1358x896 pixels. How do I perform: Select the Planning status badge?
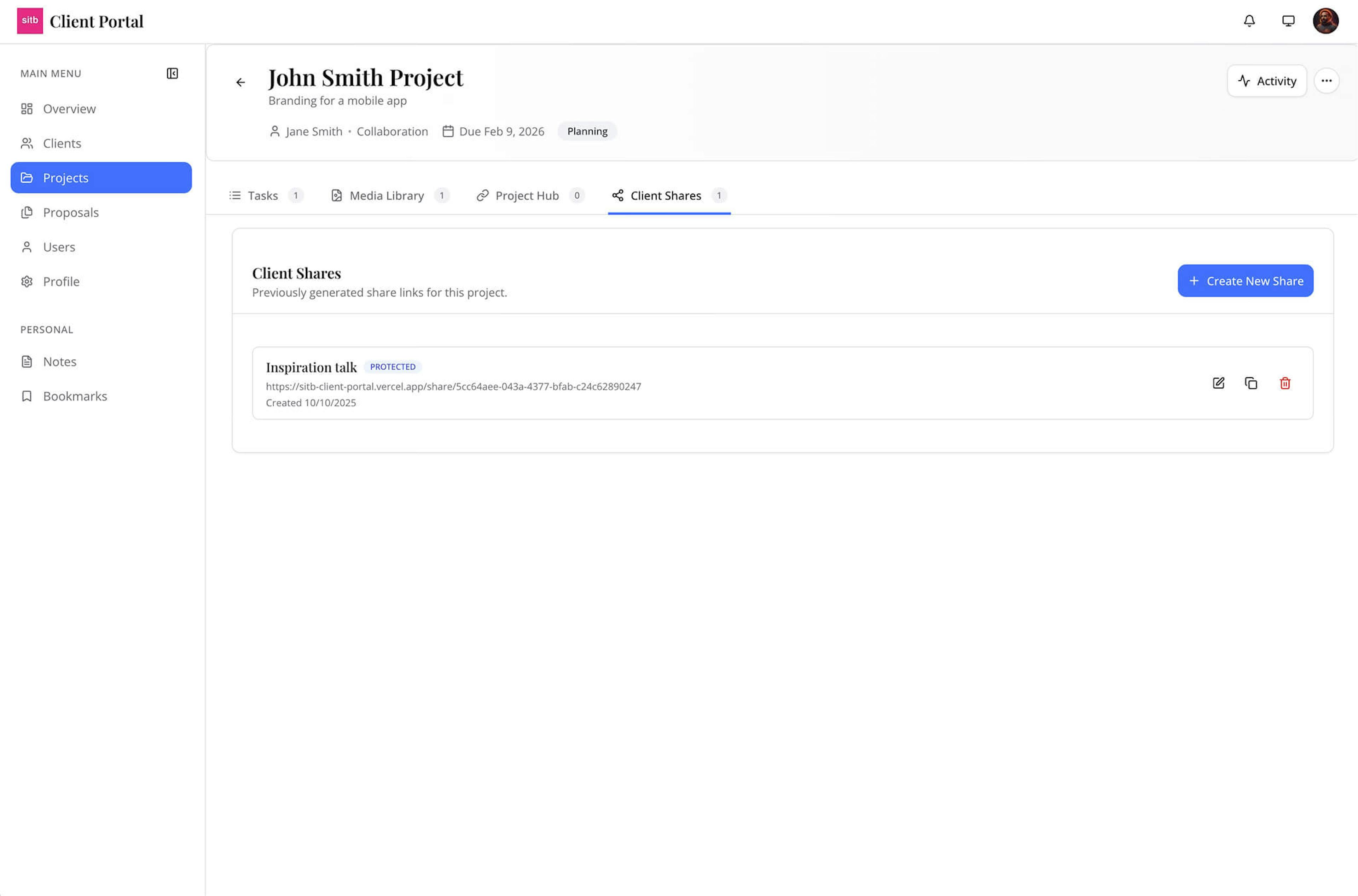pos(587,131)
